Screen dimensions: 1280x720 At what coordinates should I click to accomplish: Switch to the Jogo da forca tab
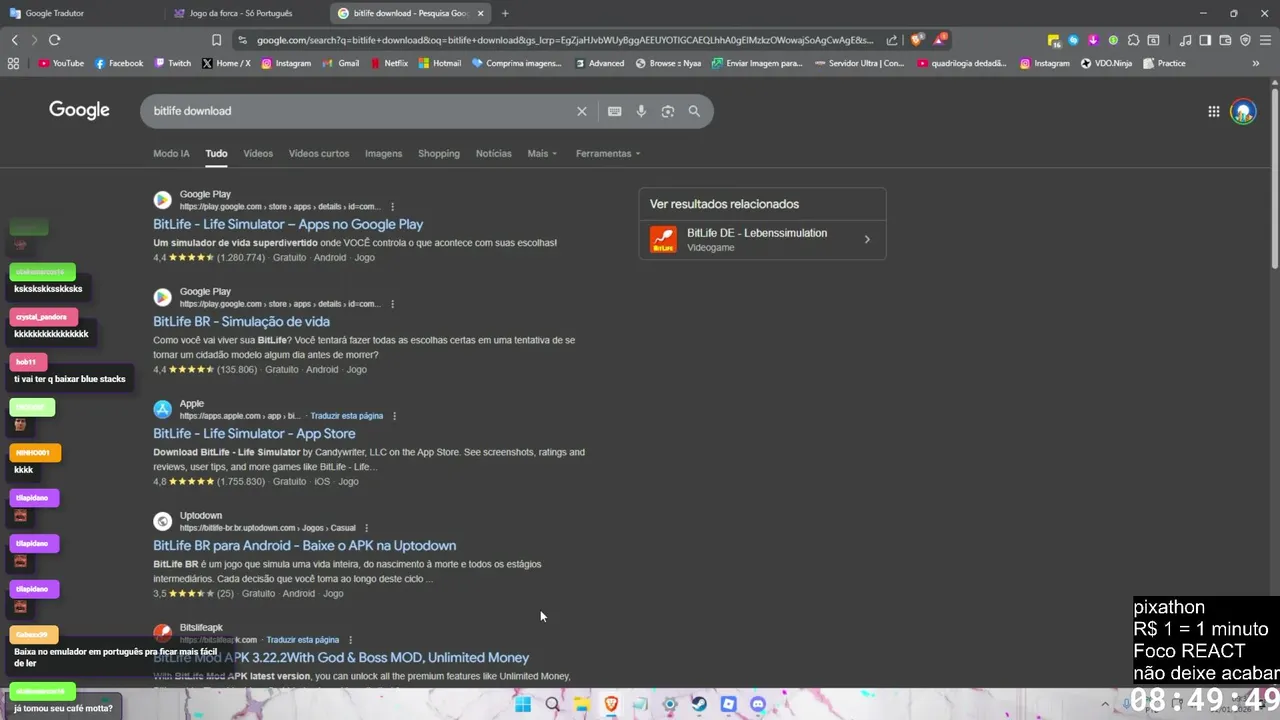pyautogui.click(x=245, y=13)
